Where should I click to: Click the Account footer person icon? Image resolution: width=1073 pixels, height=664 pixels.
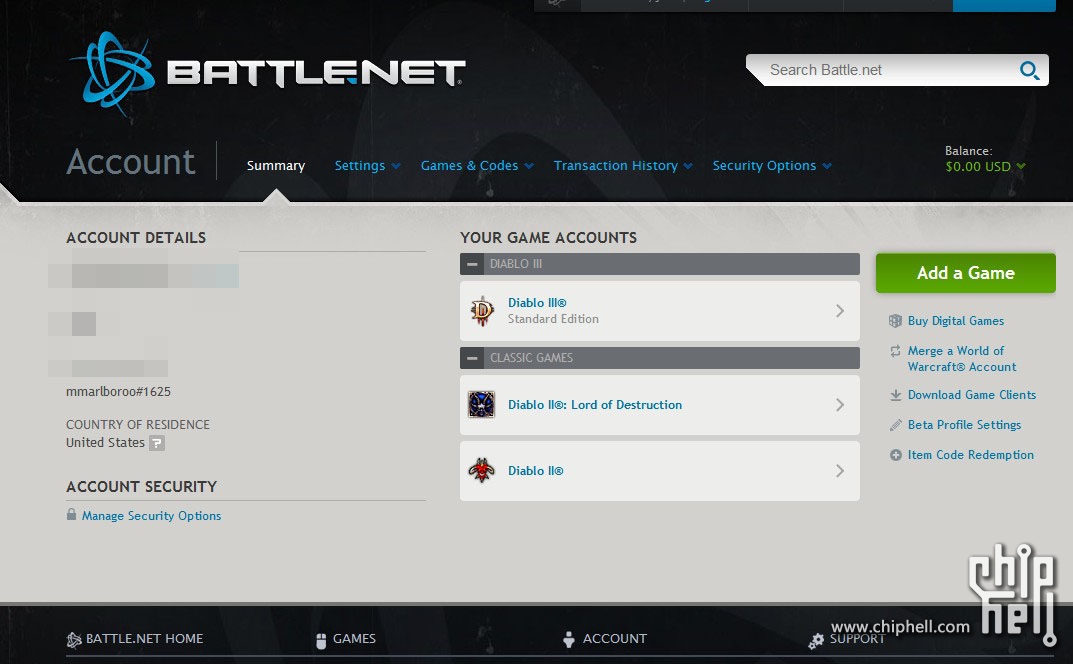[x=569, y=639]
